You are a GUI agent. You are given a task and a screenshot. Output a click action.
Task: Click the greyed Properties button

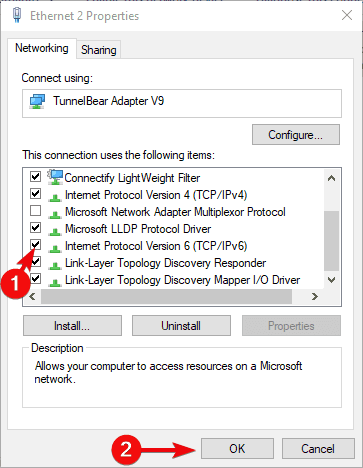[291, 326]
